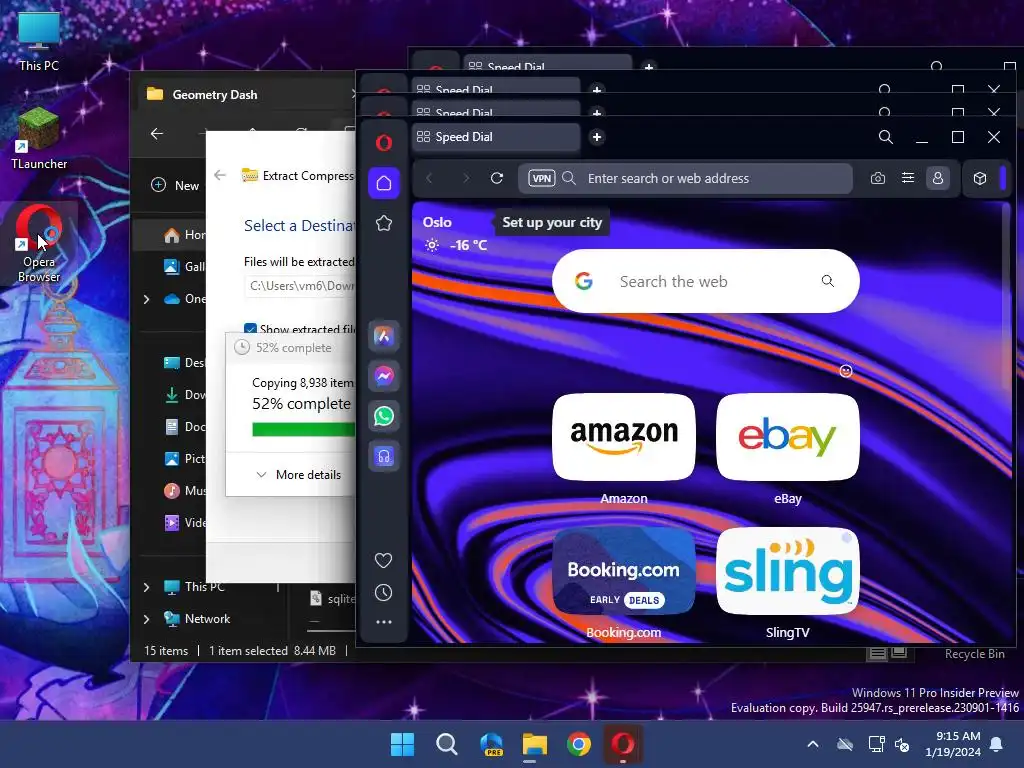Open the Bookmarks star in the Opera sidebar
Screen dimensions: 1024x768
384,223
